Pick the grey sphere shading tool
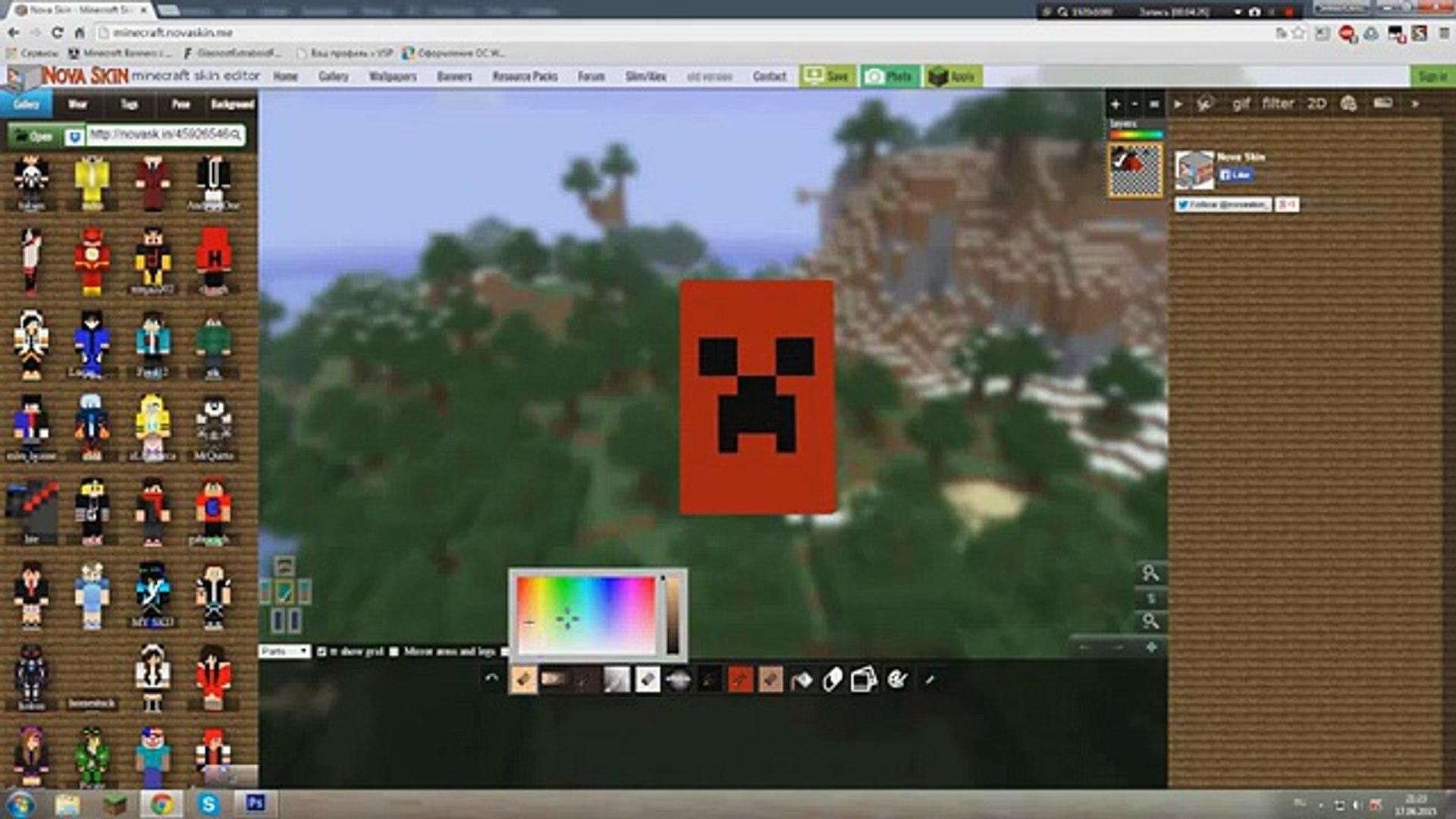 678,679
